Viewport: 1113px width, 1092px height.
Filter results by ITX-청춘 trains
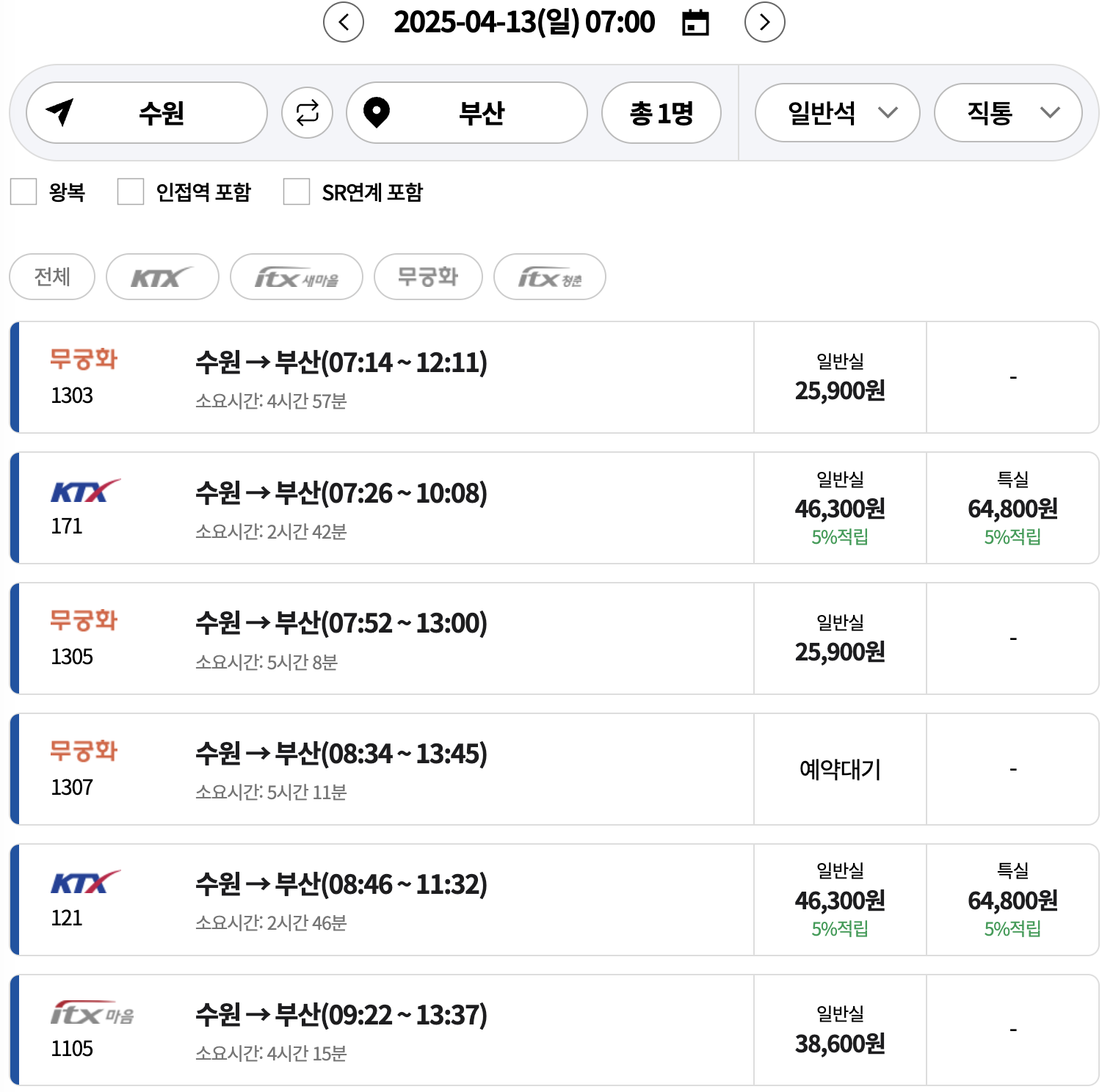coord(550,277)
